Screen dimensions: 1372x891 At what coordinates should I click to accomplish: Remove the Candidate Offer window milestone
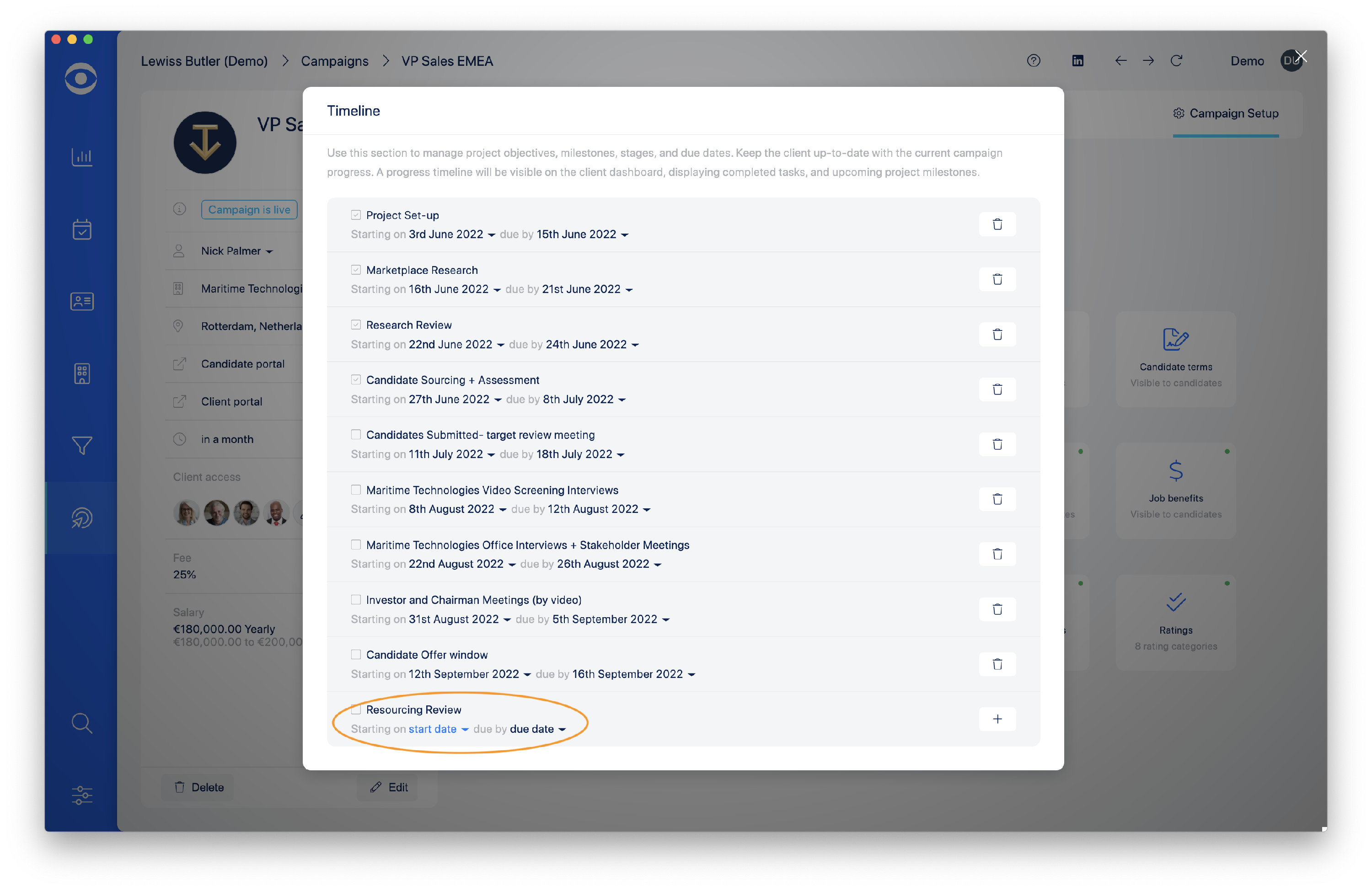point(997,664)
